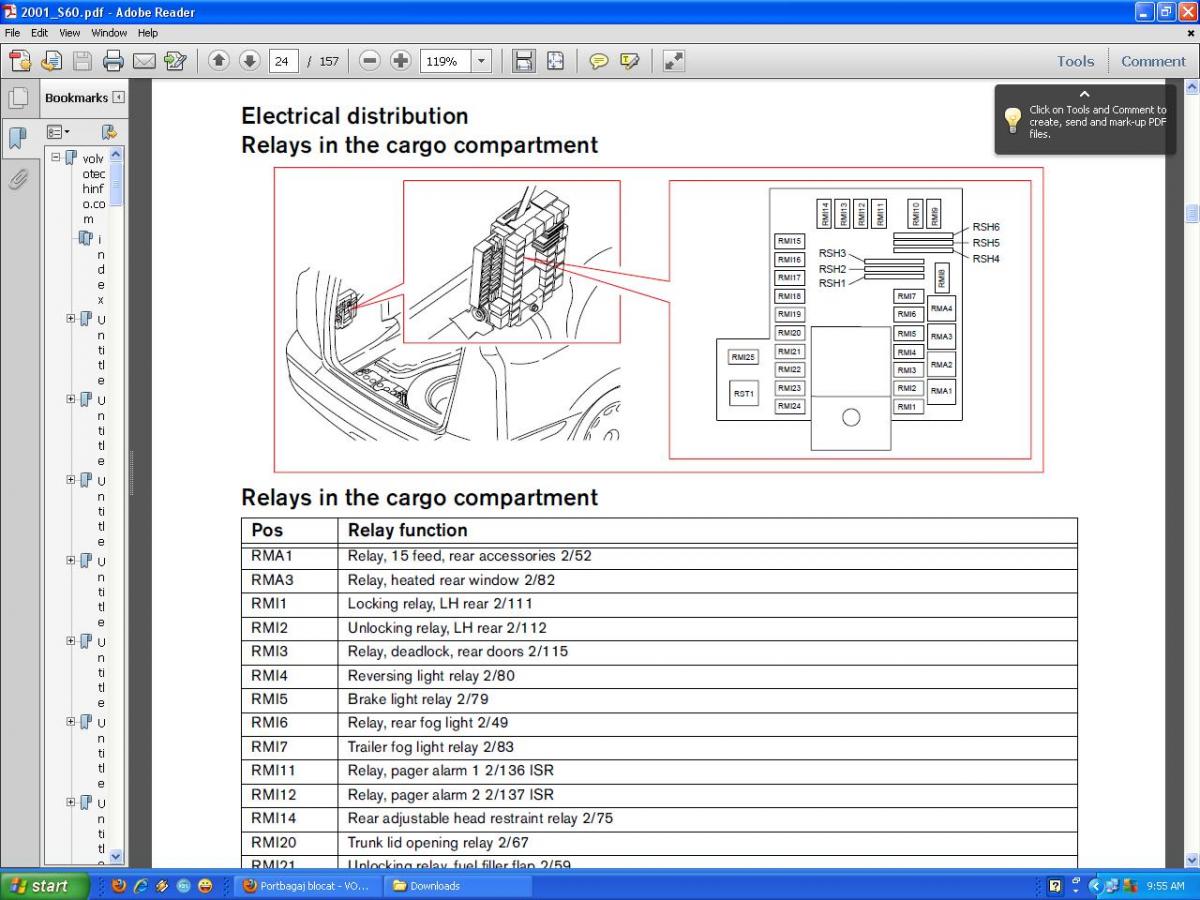Switch to the Downloads taskbar window
This screenshot has height=900, width=1200.
click(458, 886)
